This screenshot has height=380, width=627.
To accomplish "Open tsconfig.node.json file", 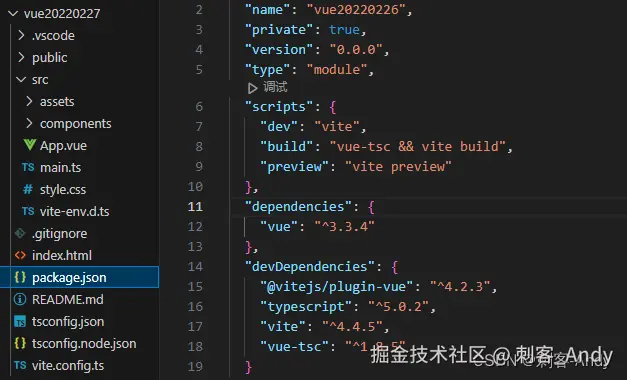I will (x=84, y=344).
